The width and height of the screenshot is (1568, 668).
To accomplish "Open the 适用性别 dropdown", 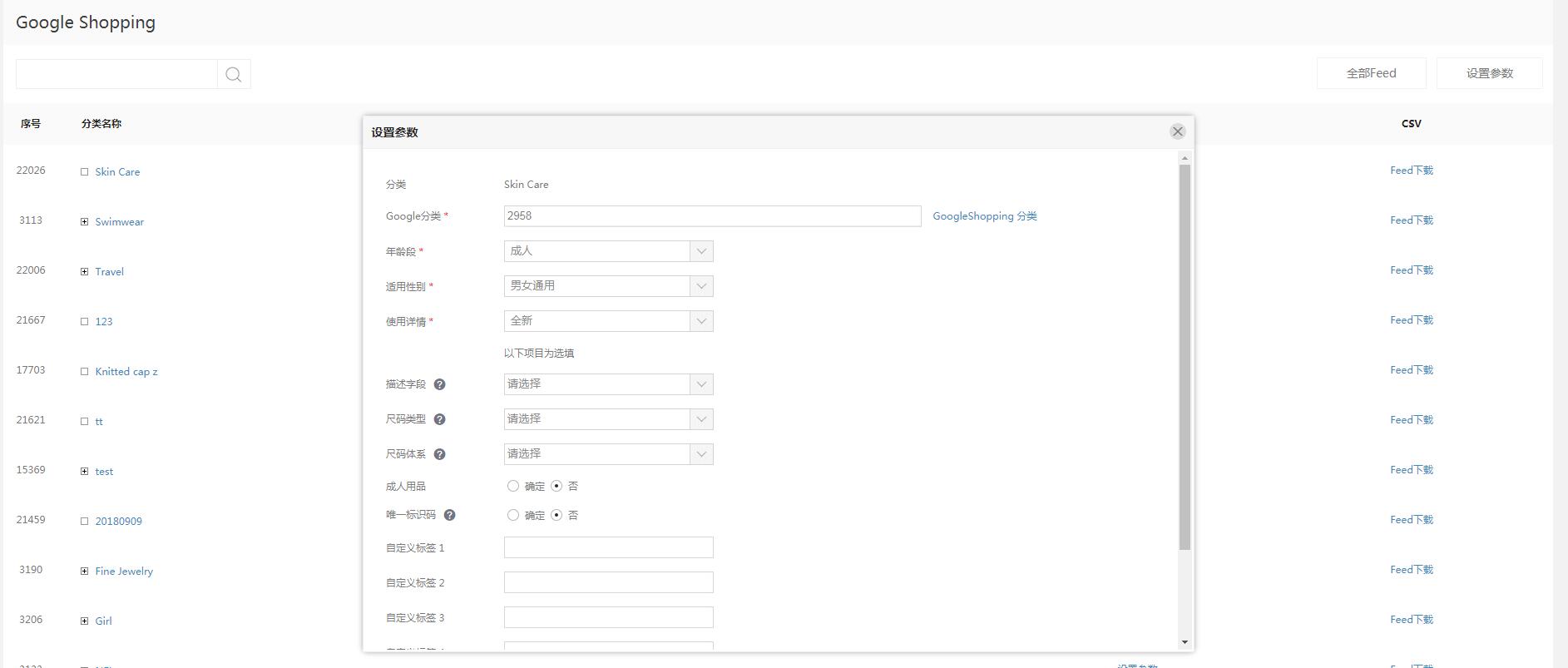I will (608, 286).
